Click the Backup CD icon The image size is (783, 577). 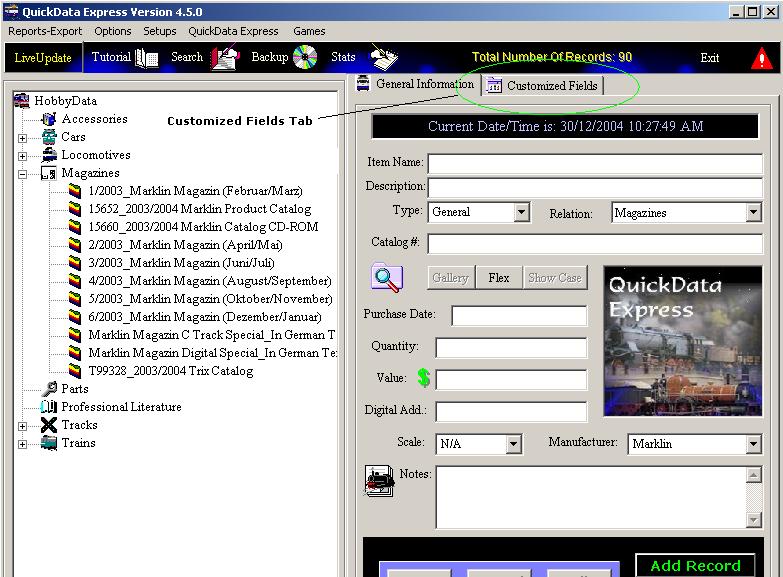pyautogui.click(x=304, y=58)
